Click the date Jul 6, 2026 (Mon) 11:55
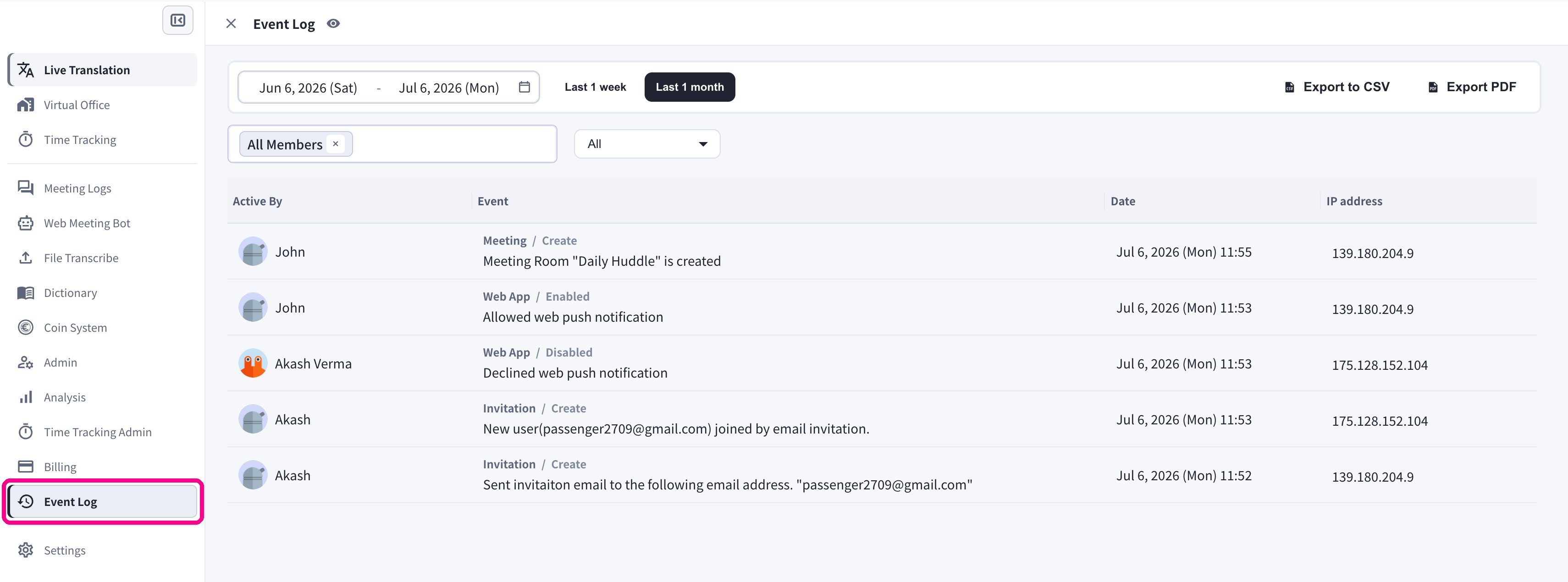Screen dimensions: 1568x582 [1184, 252]
